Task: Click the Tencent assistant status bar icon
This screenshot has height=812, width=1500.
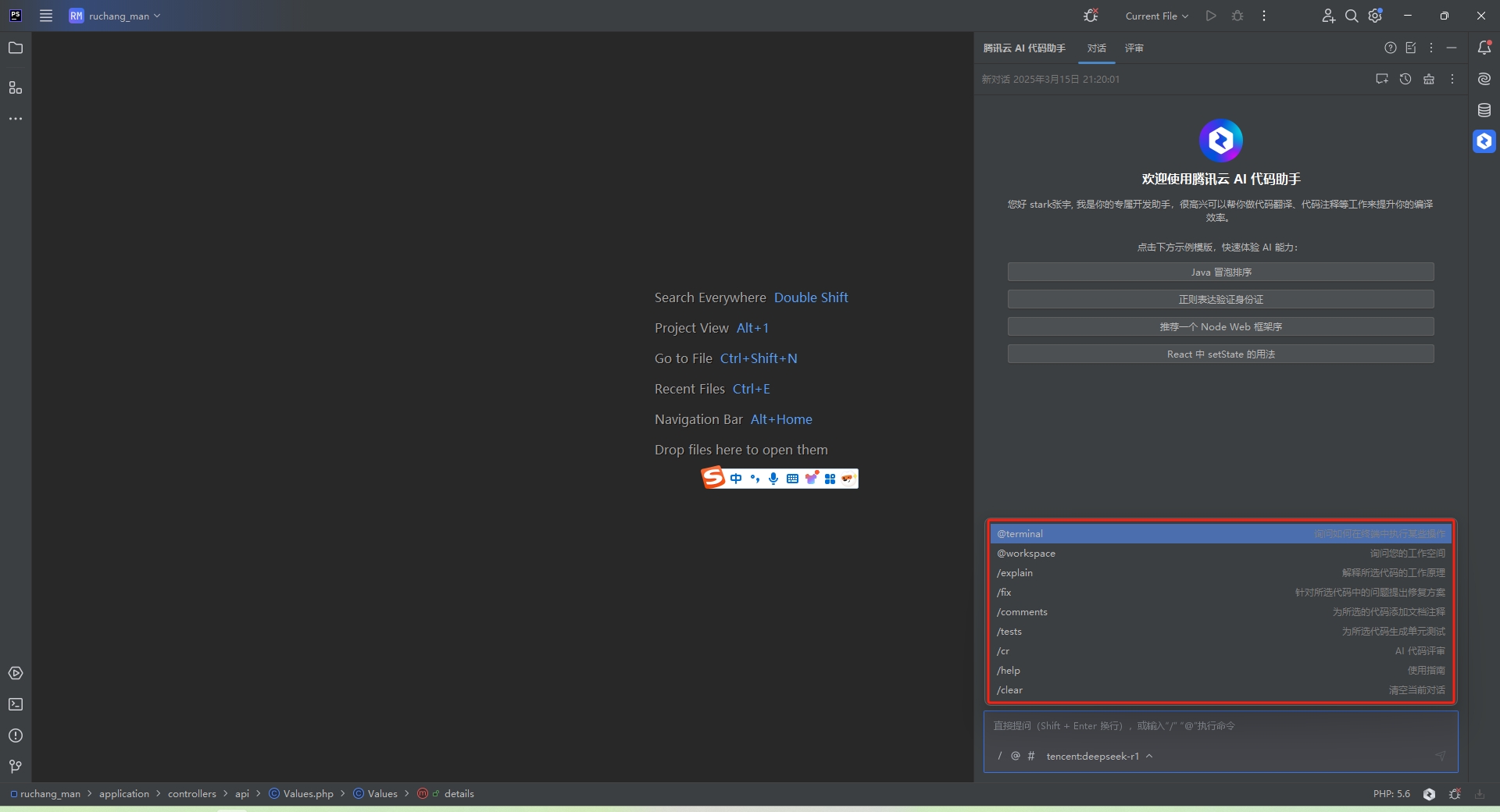Action: click(1429, 794)
